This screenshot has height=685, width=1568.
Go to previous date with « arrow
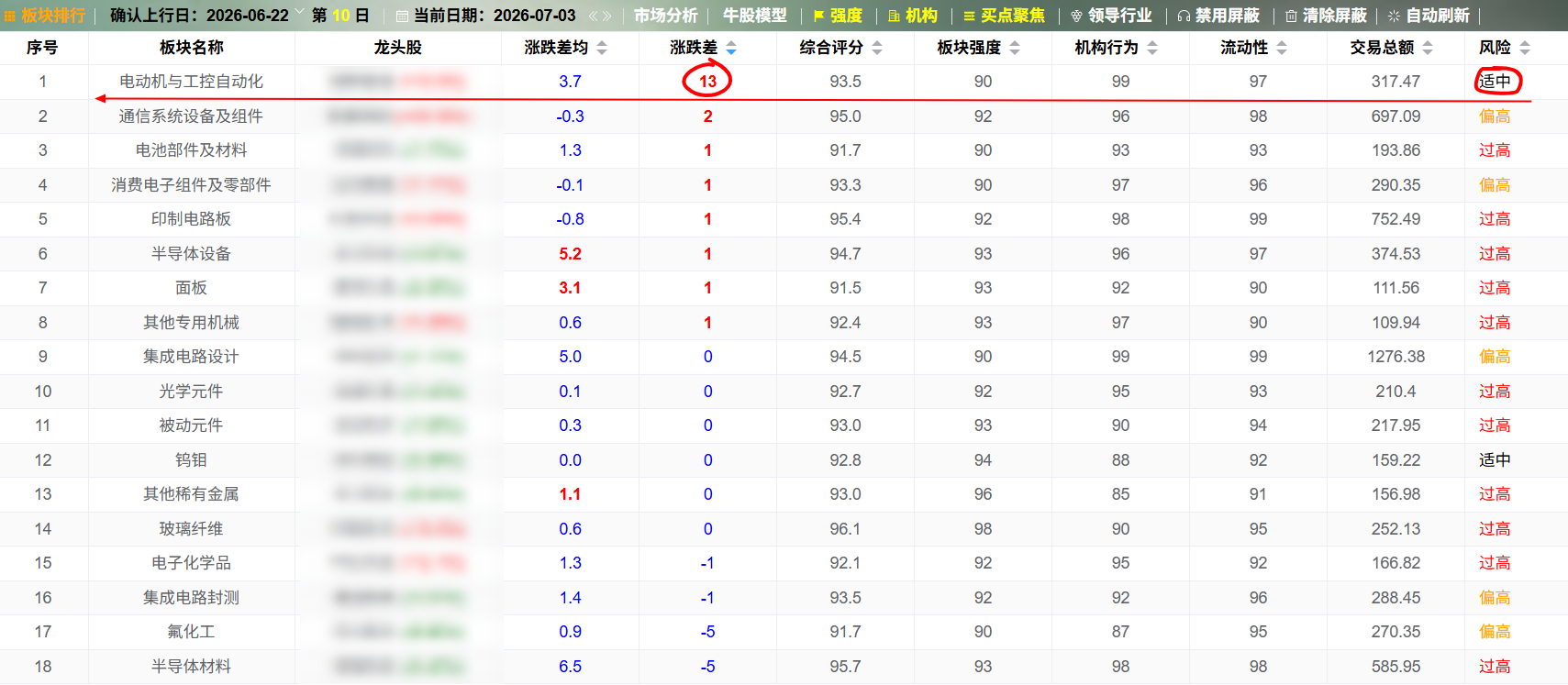click(593, 16)
